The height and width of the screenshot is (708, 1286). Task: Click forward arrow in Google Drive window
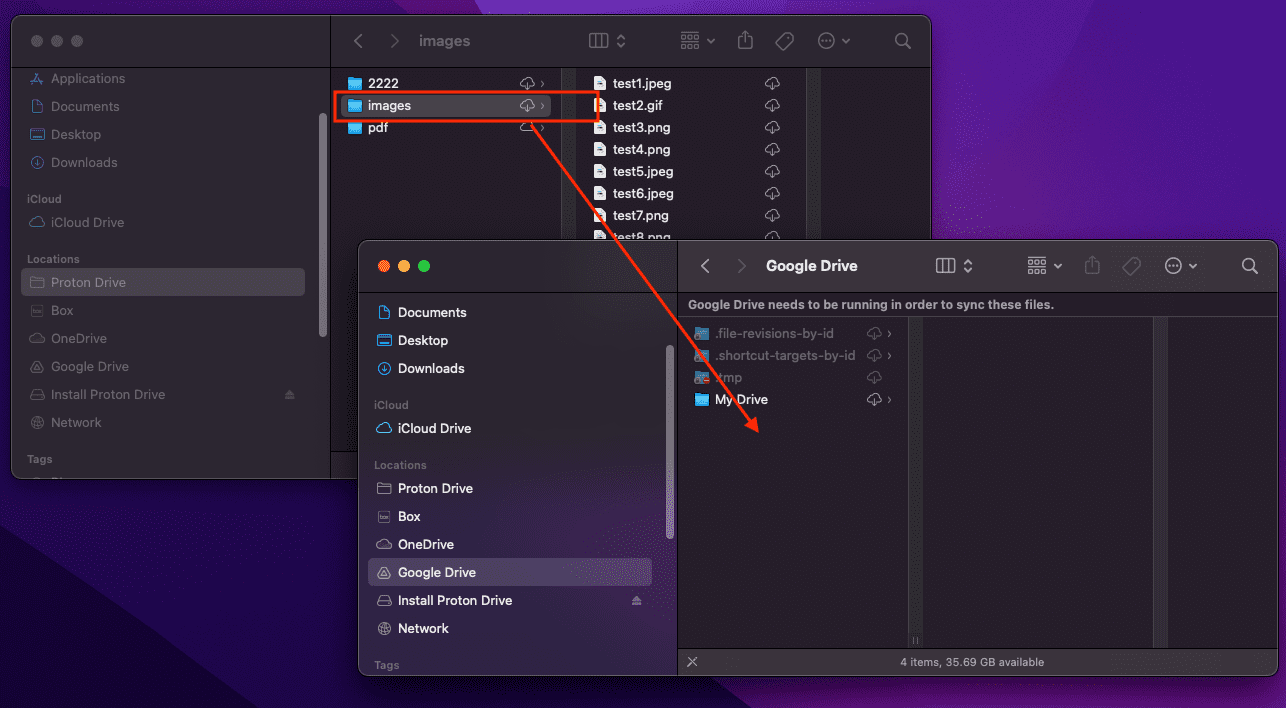[741, 266]
